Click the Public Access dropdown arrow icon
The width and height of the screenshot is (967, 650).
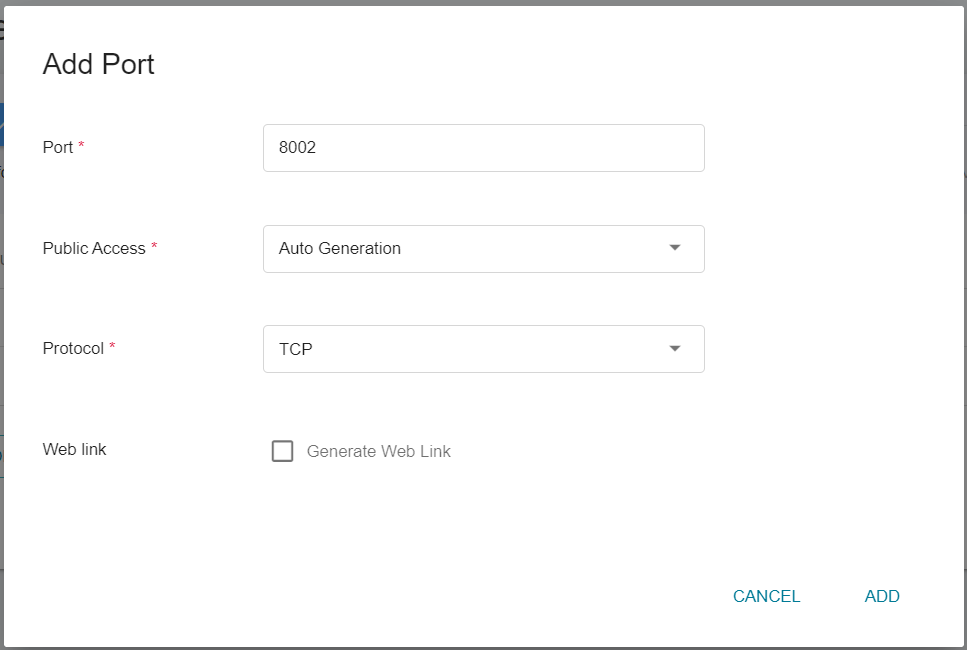click(675, 248)
